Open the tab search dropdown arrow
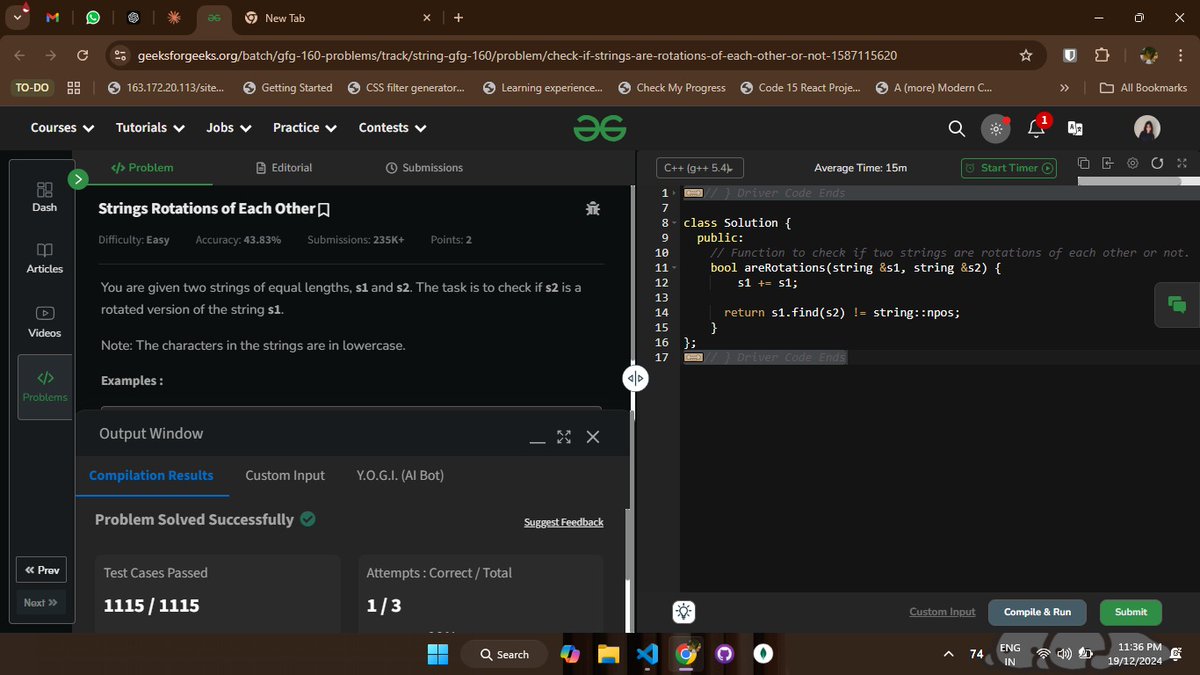The height and width of the screenshot is (675, 1200). (x=17, y=17)
